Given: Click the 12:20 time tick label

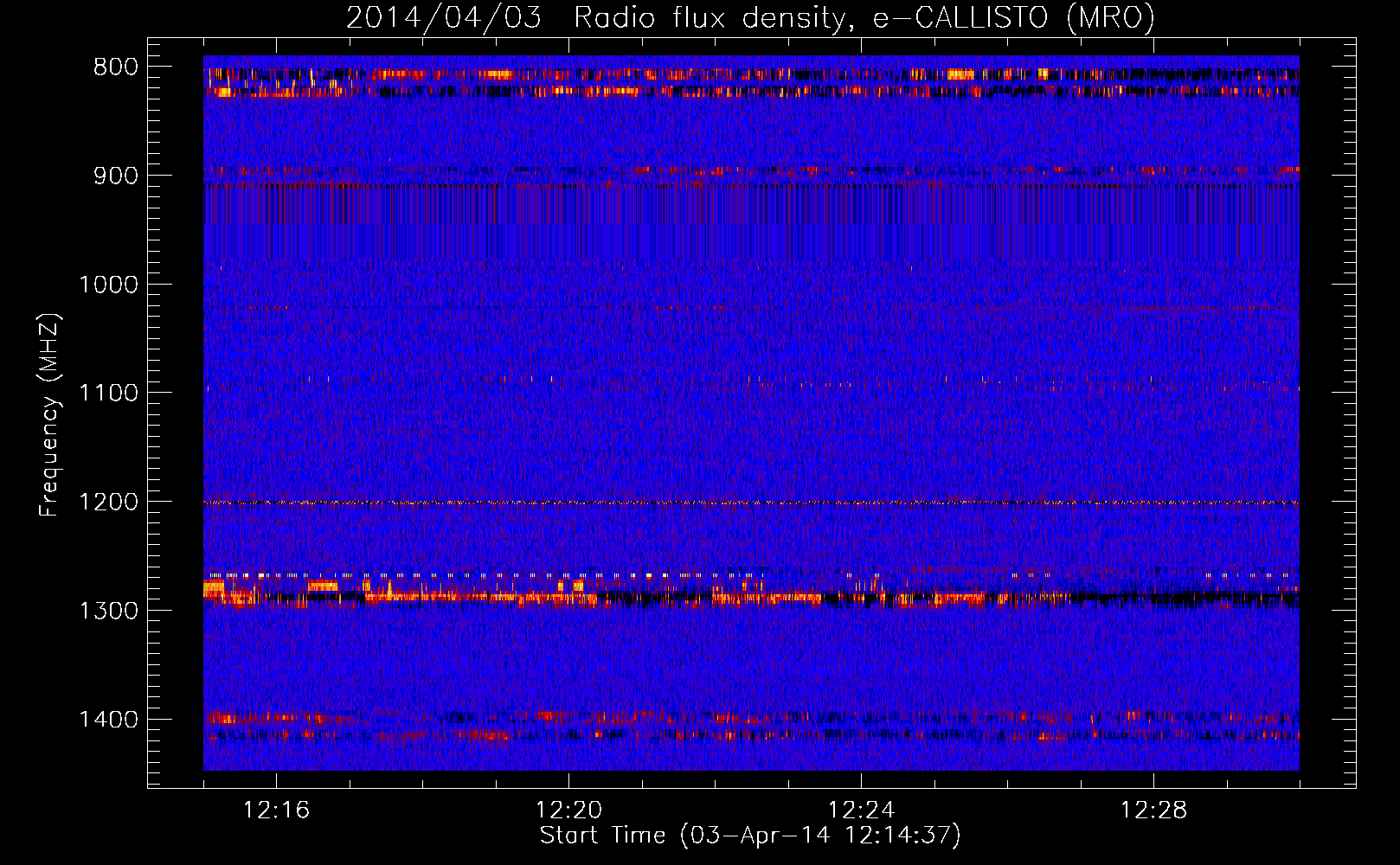Looking at the screenshot, I should pos(568,811).
